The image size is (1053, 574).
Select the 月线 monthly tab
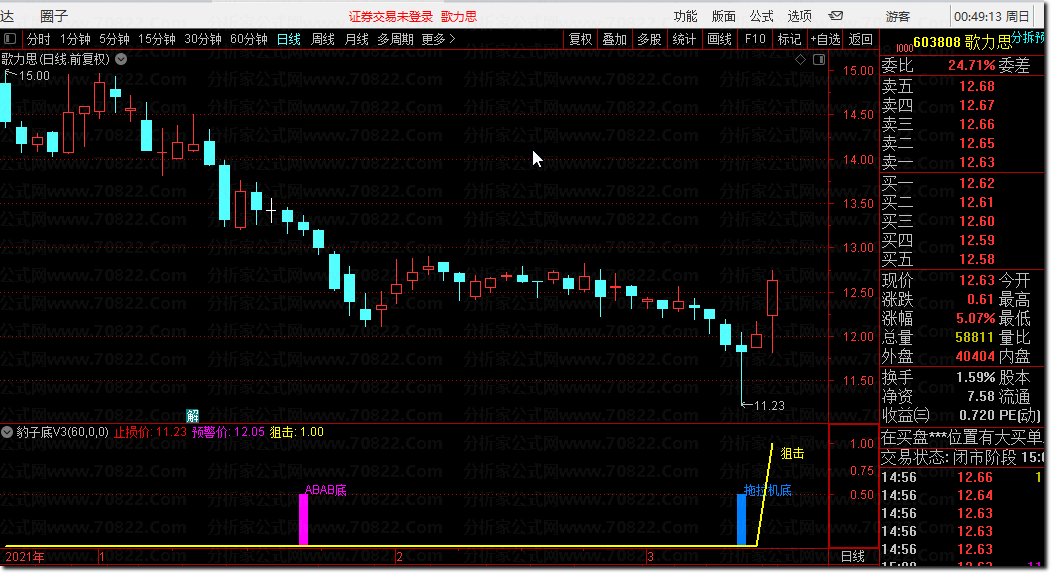tap(357, 39)
